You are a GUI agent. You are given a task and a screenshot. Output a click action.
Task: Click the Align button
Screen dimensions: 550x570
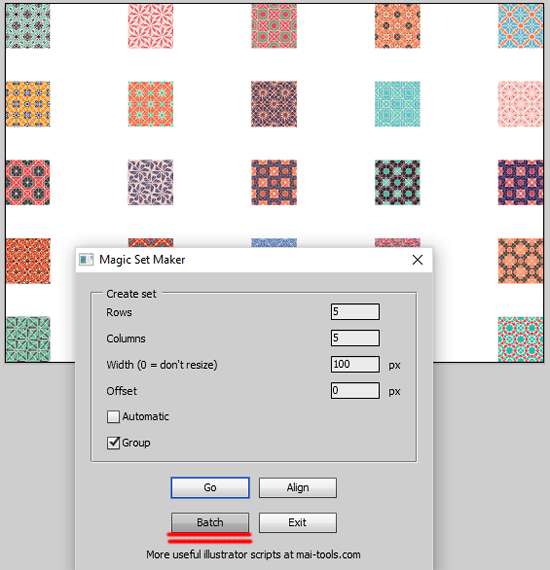pyautogui.click(x=298, y=487)
